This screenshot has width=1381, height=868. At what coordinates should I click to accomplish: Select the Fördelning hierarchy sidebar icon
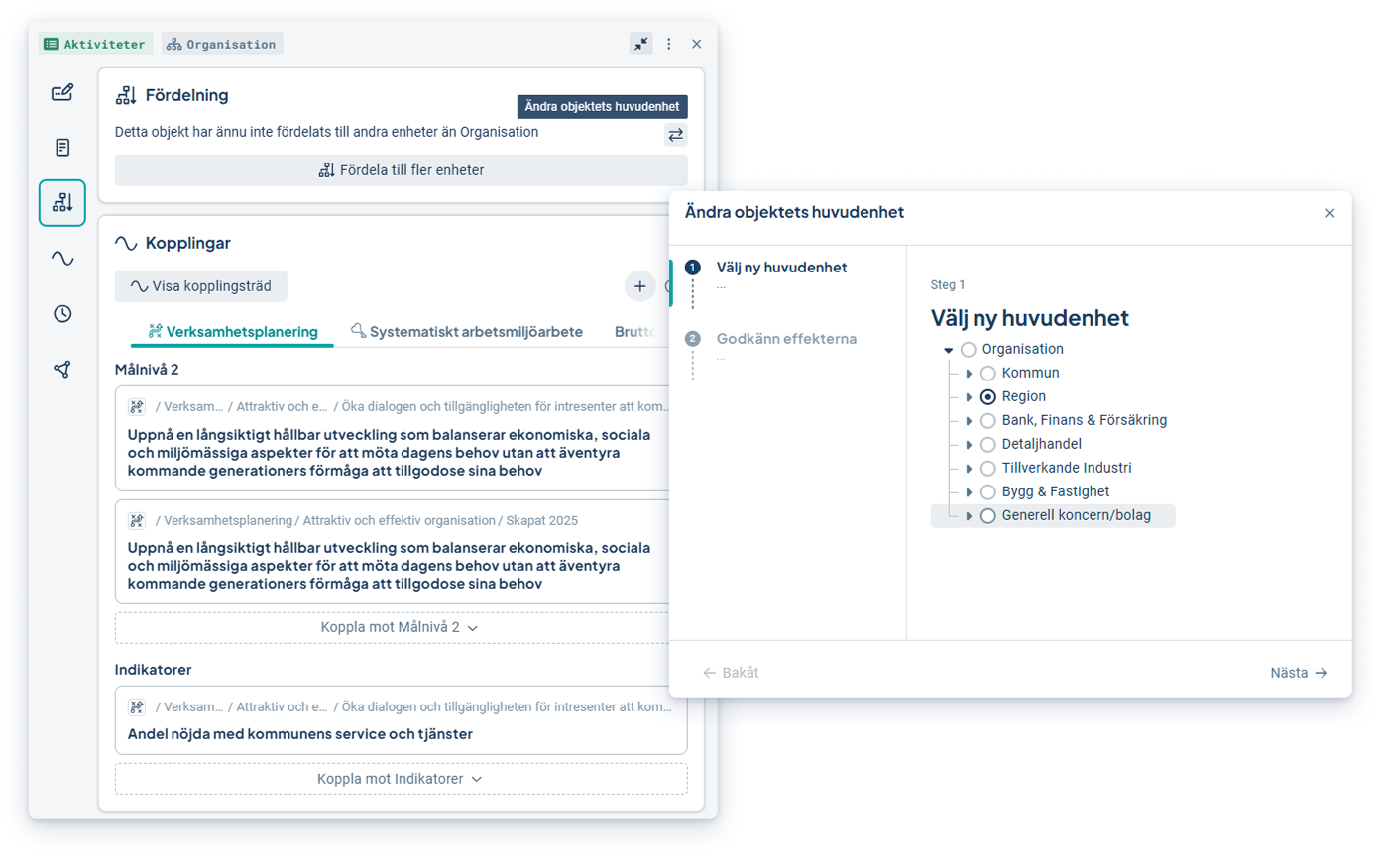pyautogui.click(x=62, y=203)
